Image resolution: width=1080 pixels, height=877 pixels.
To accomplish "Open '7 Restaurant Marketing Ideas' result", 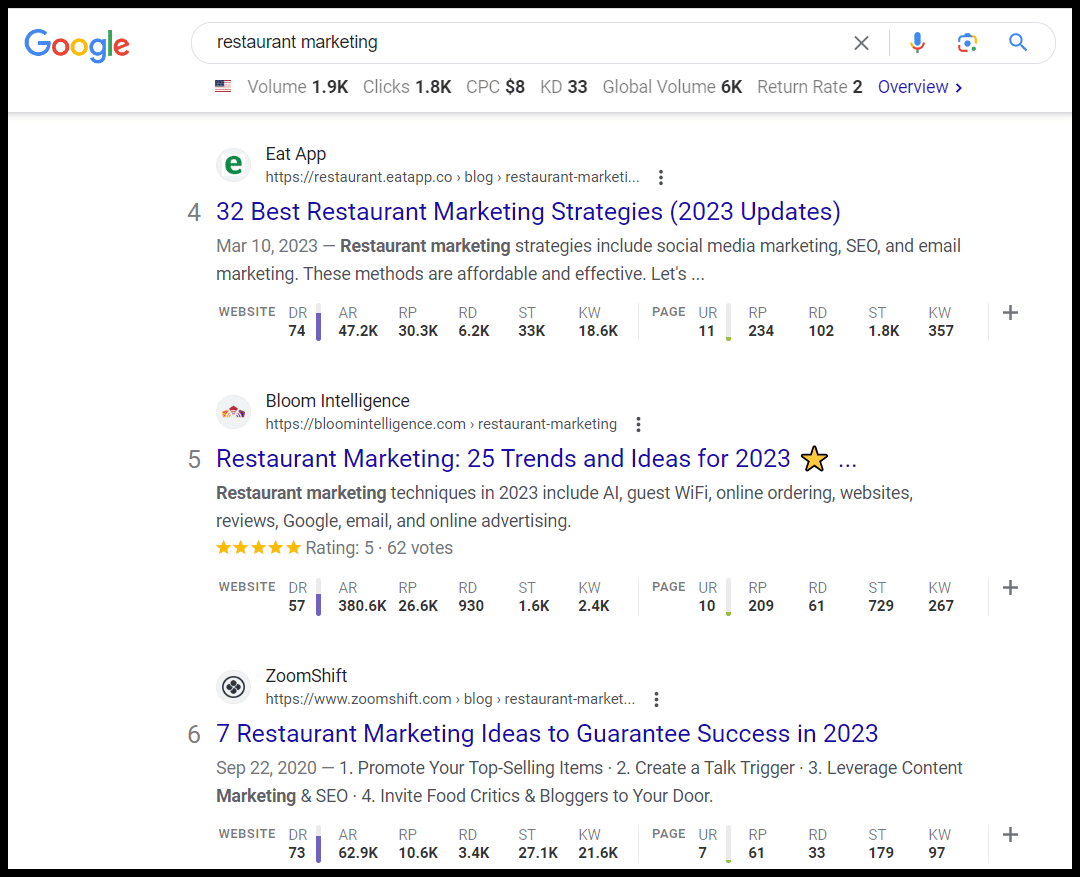I will 547,734.
